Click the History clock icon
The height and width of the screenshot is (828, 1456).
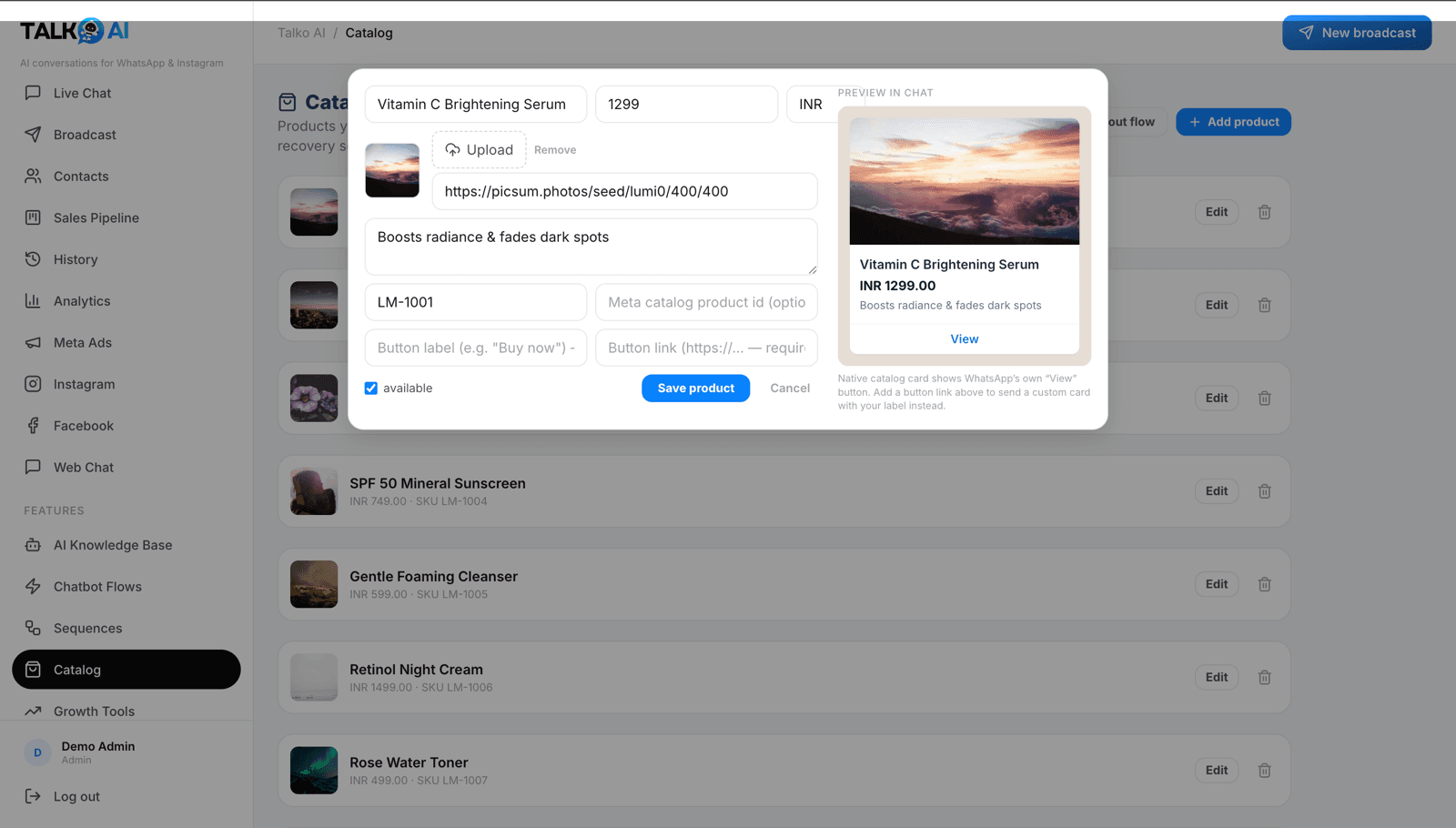pos(33,259)
